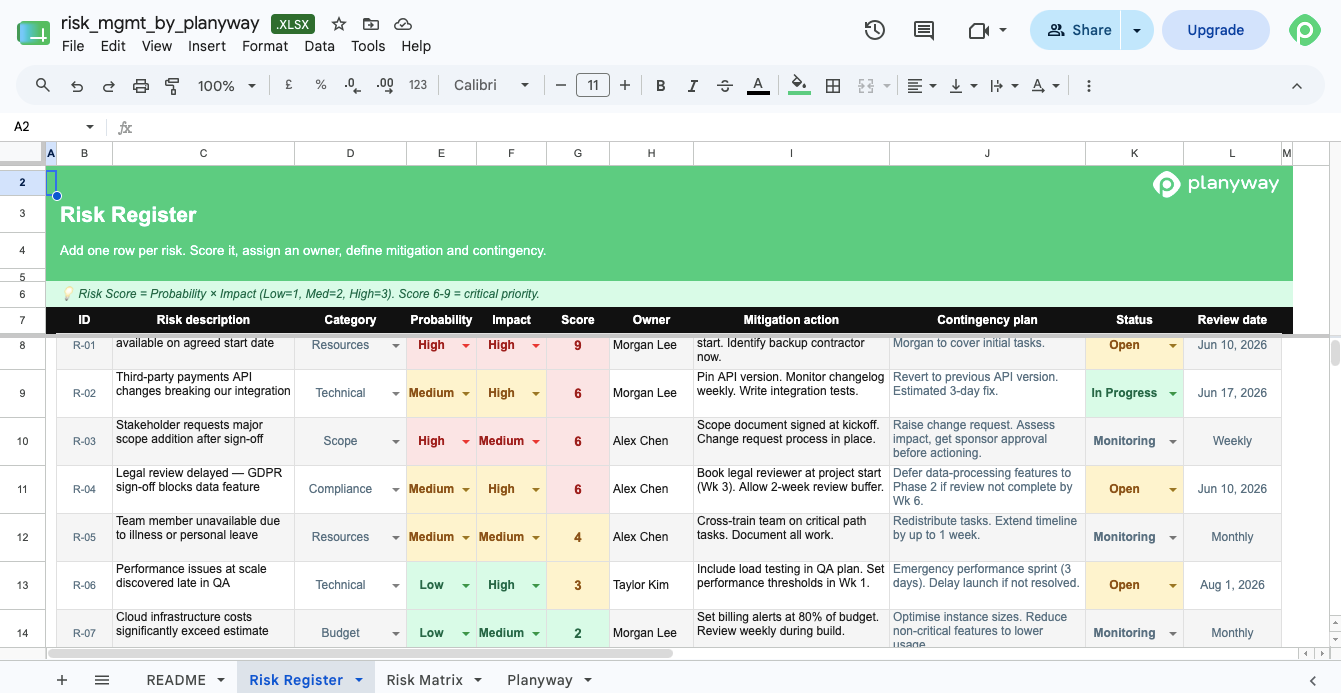Open the Edit menu
This screenshot has width=1341, height=693.
click(113, 46)
